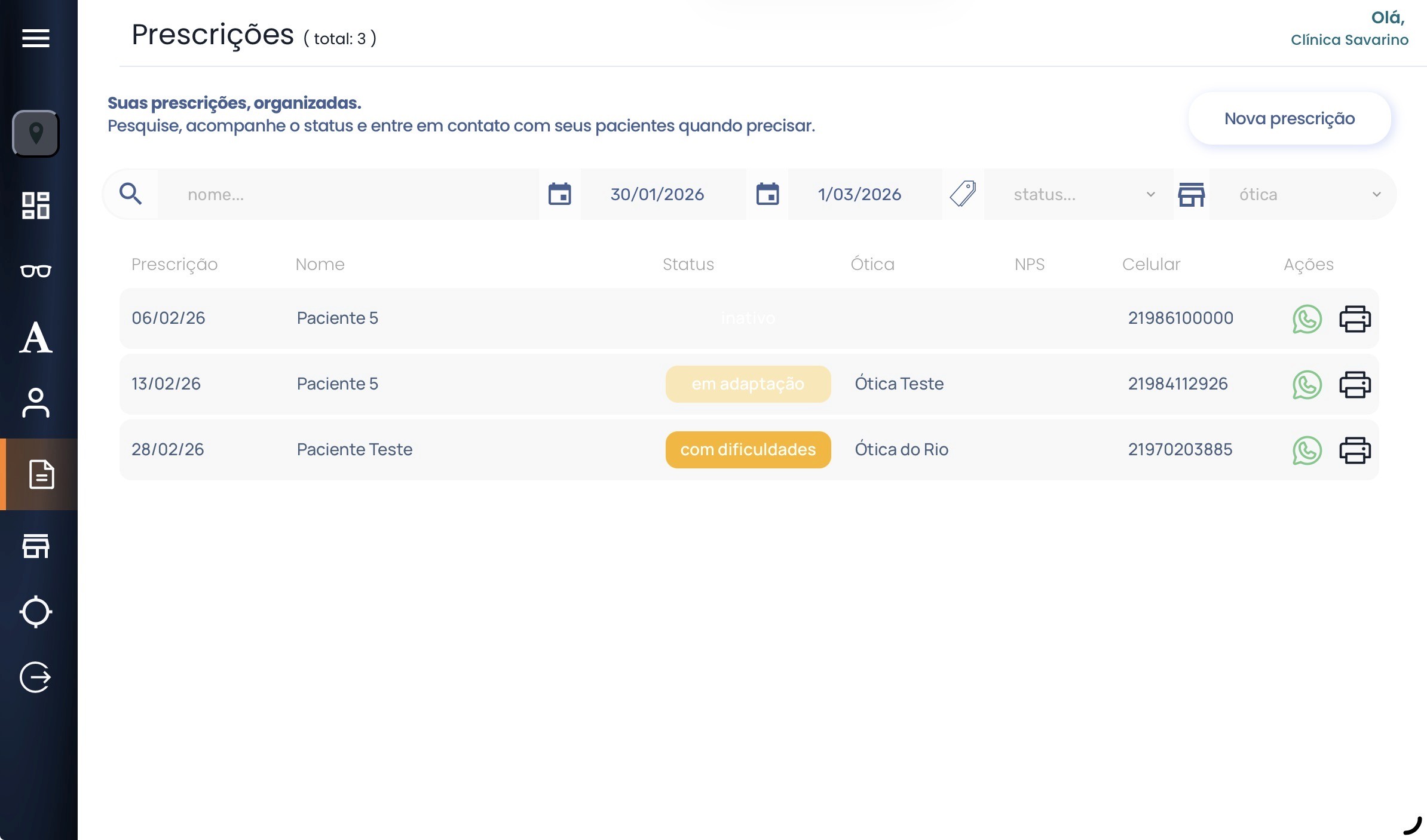
Task: Expand the status filter dropdown
Action: [1079, 194]
